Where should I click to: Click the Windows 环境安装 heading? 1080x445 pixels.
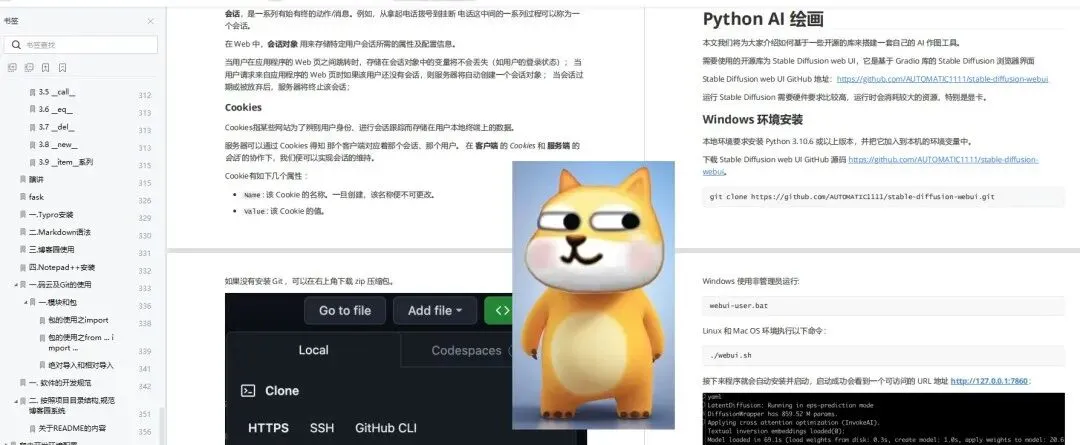(x=752, y=119)
